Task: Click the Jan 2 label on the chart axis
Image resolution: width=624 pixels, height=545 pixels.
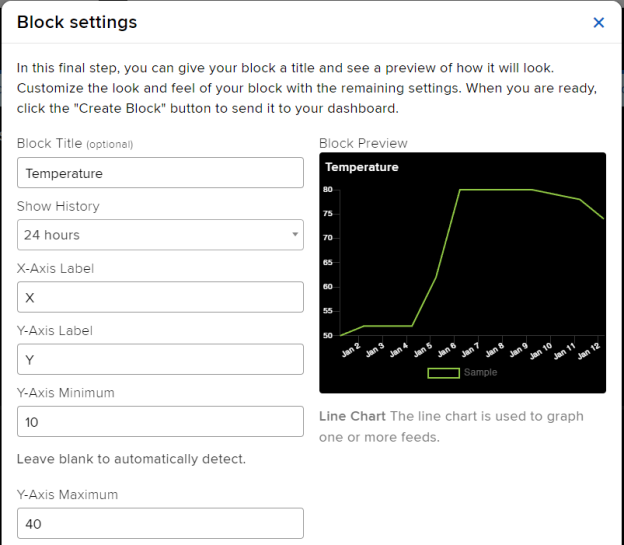Action: (x=348, y=351)
